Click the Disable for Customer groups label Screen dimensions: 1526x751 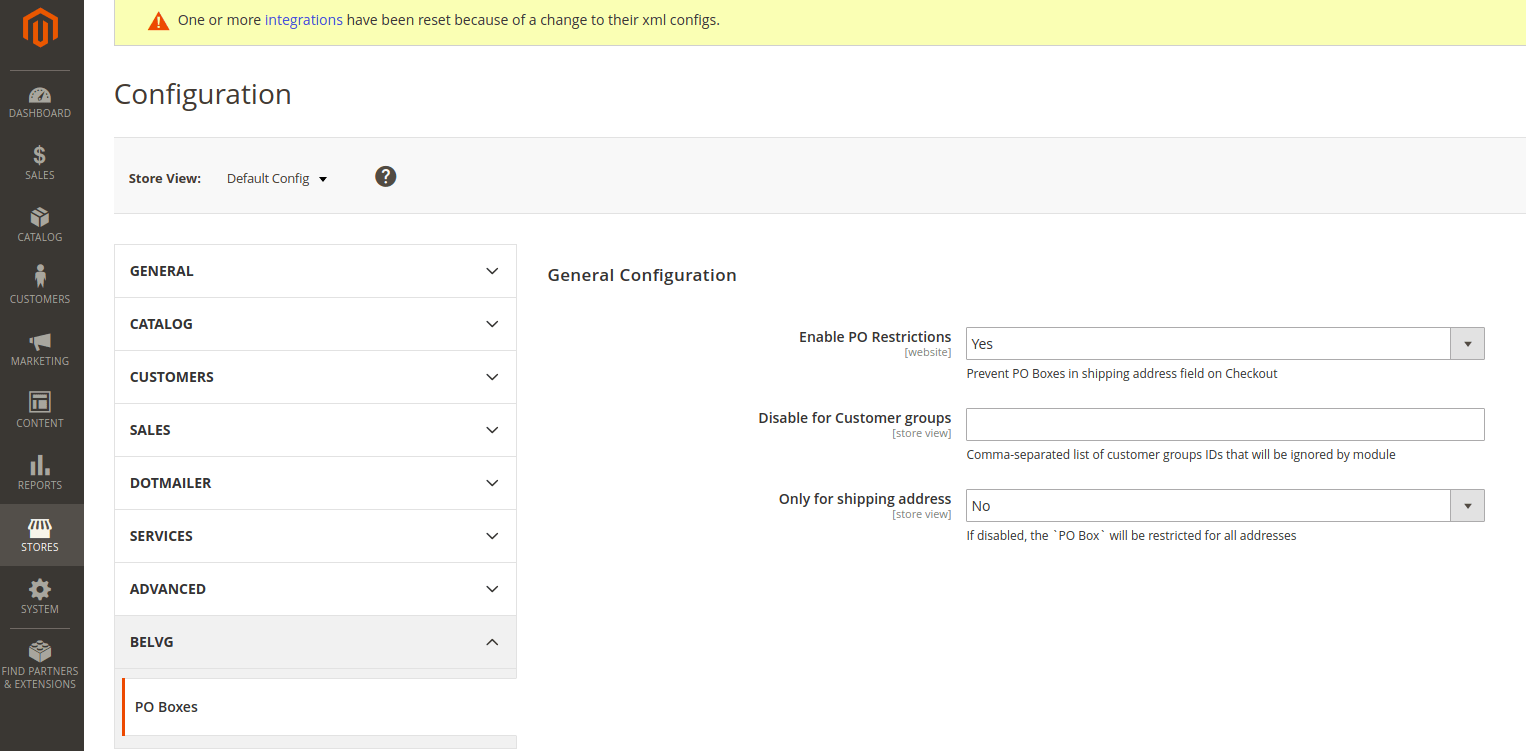click(855, 418)
